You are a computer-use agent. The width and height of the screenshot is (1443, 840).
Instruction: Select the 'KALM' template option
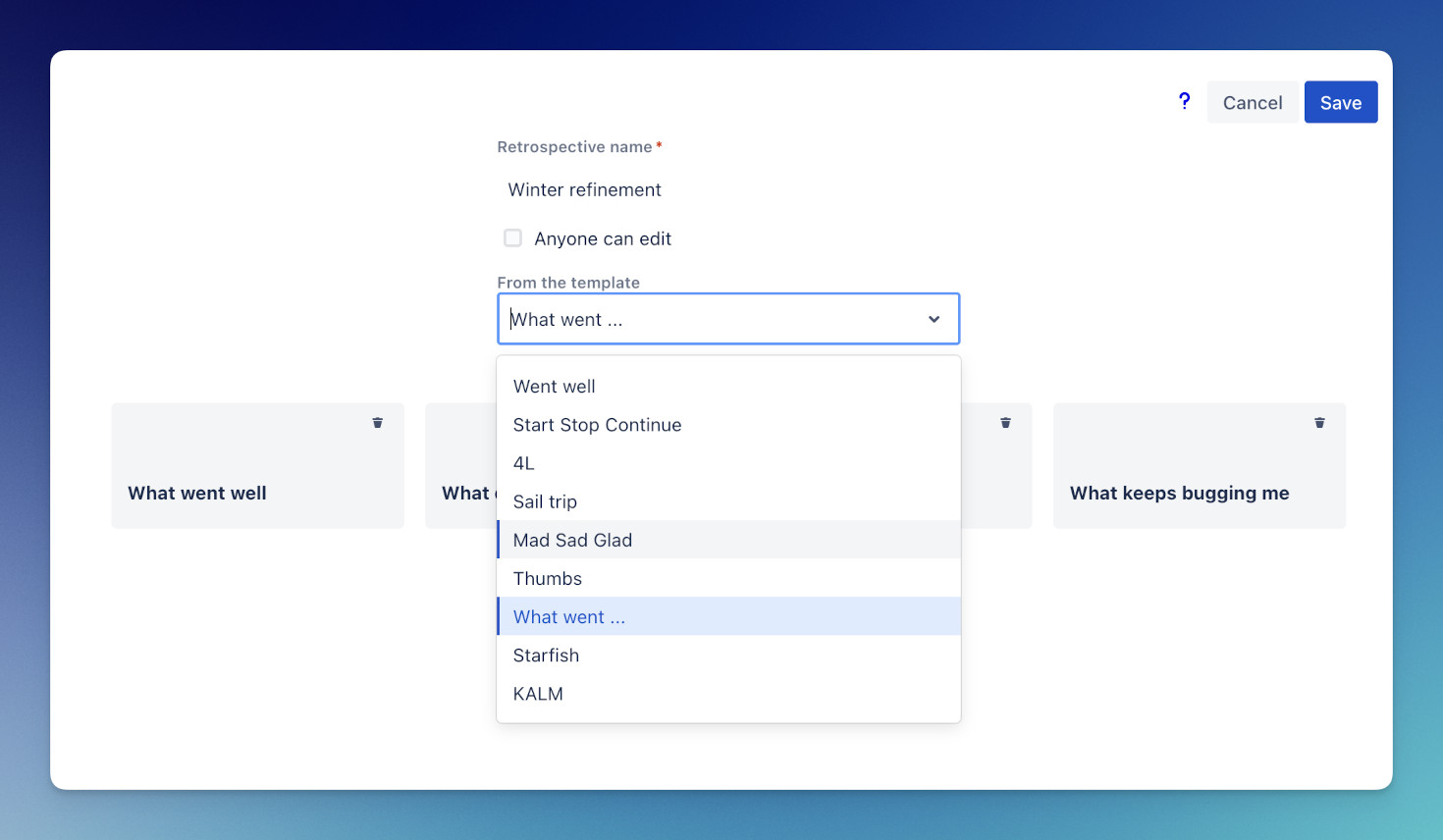click(728, 693)
